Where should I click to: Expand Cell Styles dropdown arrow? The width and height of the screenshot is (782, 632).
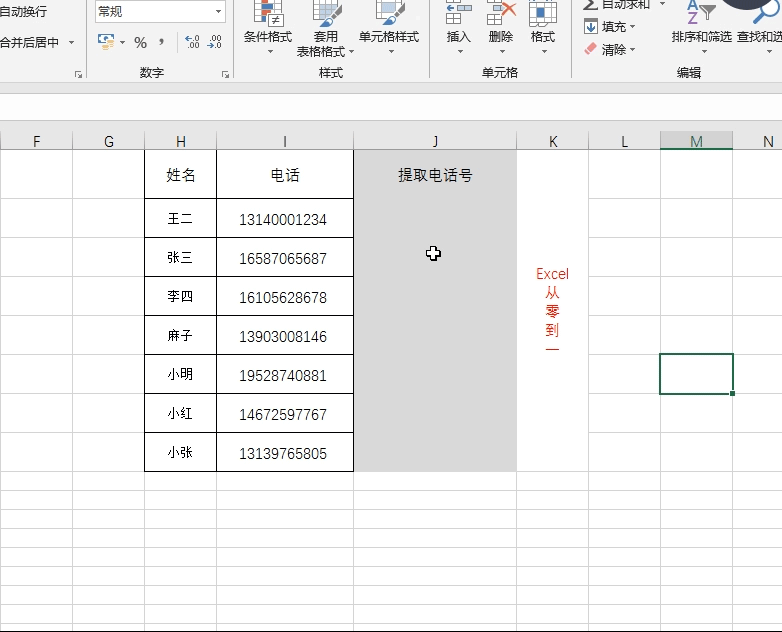pyautogui.click(x=391, y=51)
